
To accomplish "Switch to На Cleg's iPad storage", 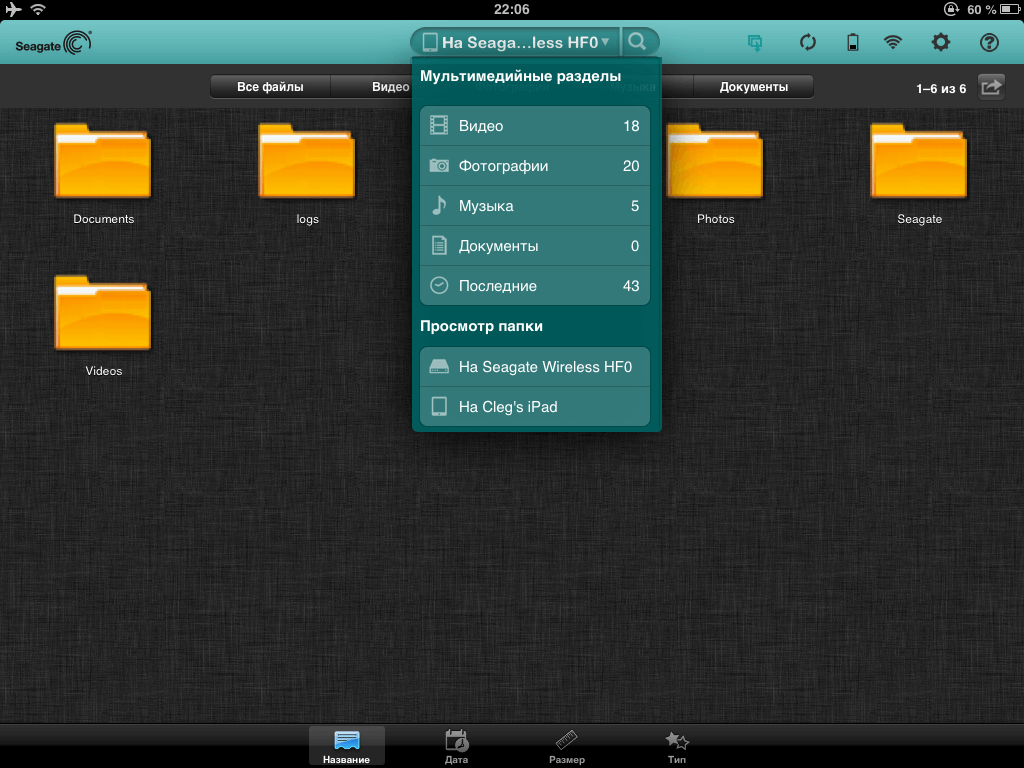I will click(535, 407).
